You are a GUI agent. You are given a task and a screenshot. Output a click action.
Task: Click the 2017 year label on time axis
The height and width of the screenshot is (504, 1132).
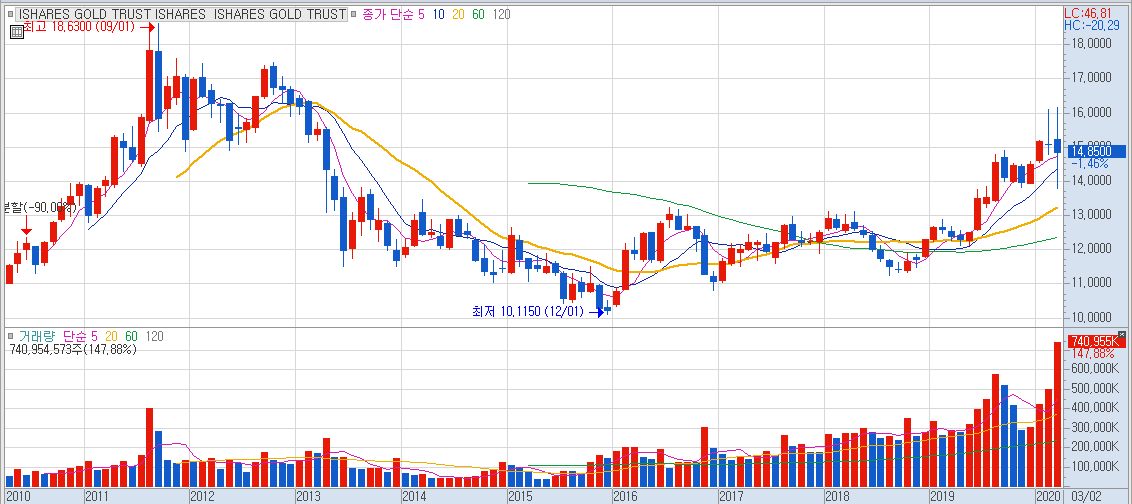point(731,496)
